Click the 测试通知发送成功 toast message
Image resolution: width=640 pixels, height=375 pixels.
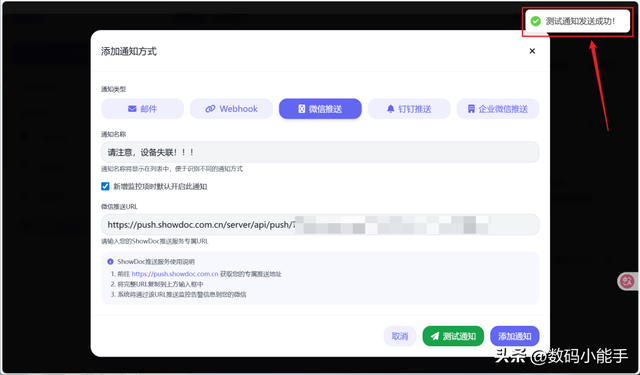[578, 21]
